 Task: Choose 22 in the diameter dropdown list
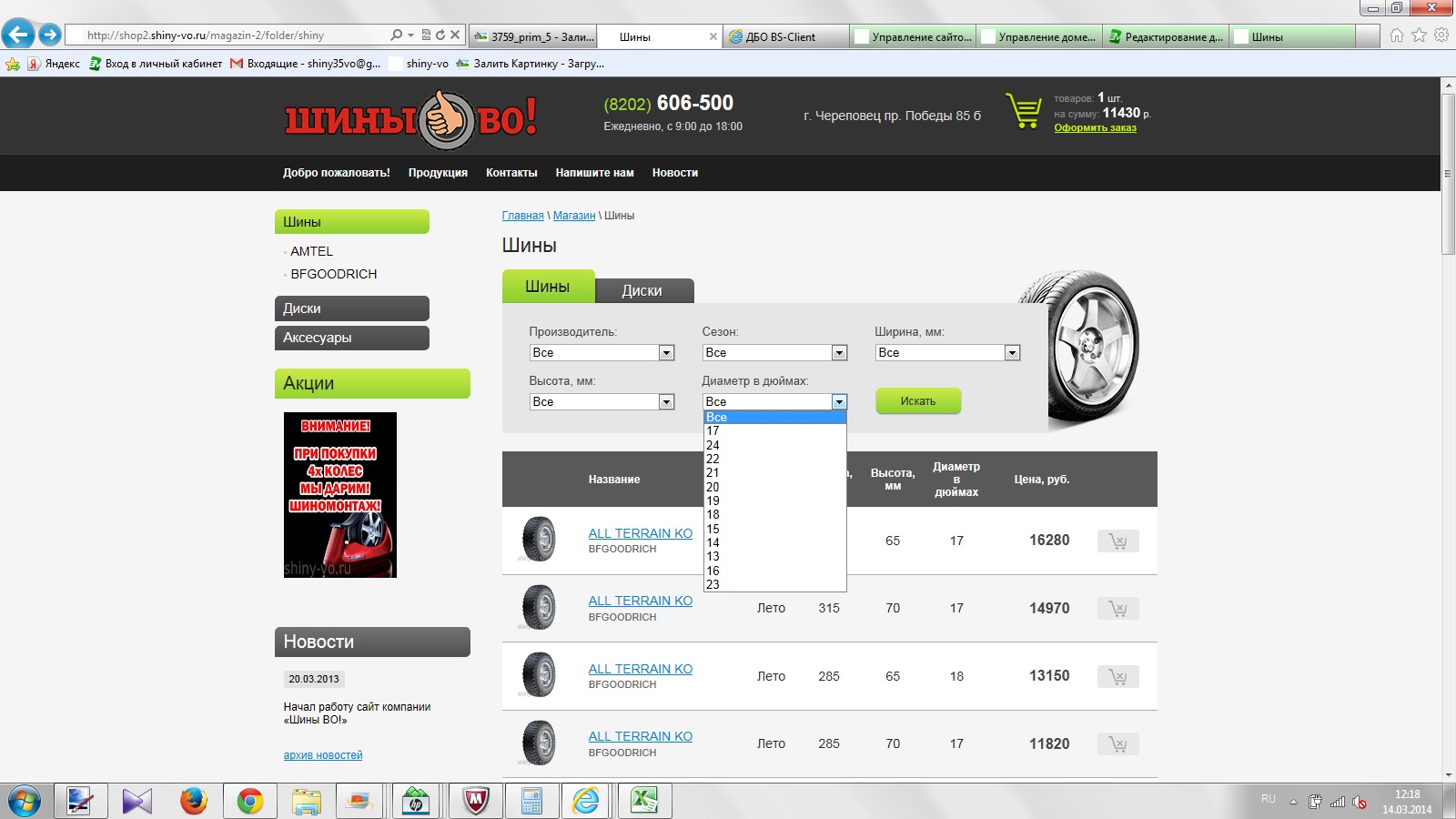pos(775,459)
